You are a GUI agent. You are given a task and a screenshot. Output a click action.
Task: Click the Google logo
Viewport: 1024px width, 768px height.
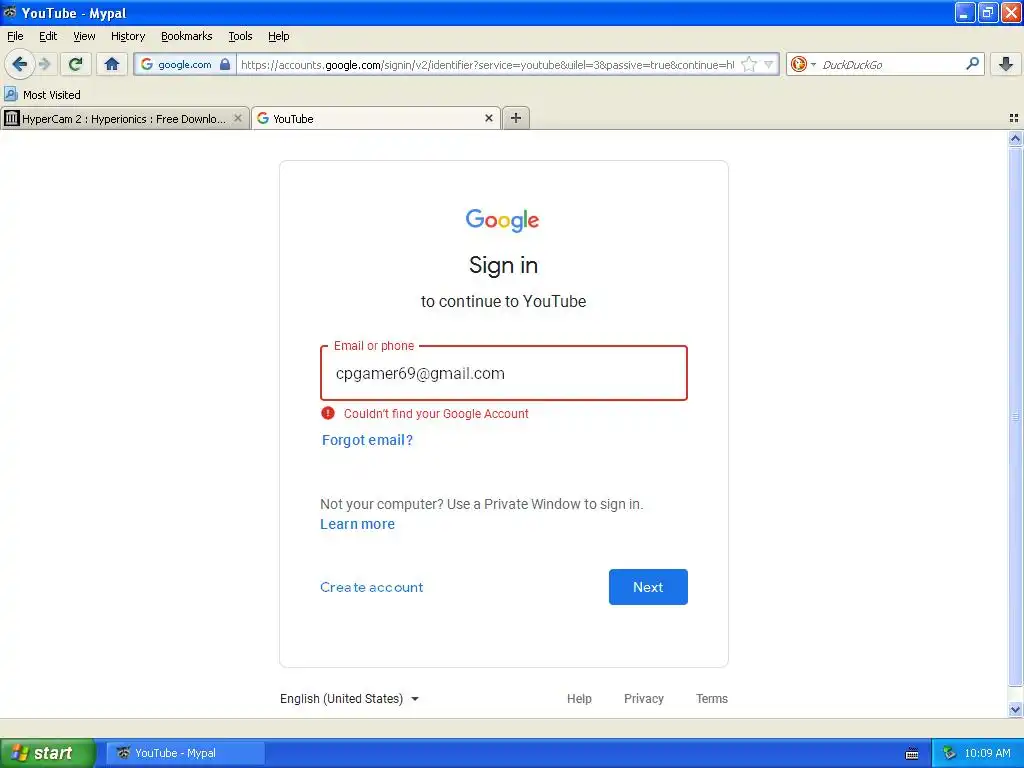click(x=502, y=220)
